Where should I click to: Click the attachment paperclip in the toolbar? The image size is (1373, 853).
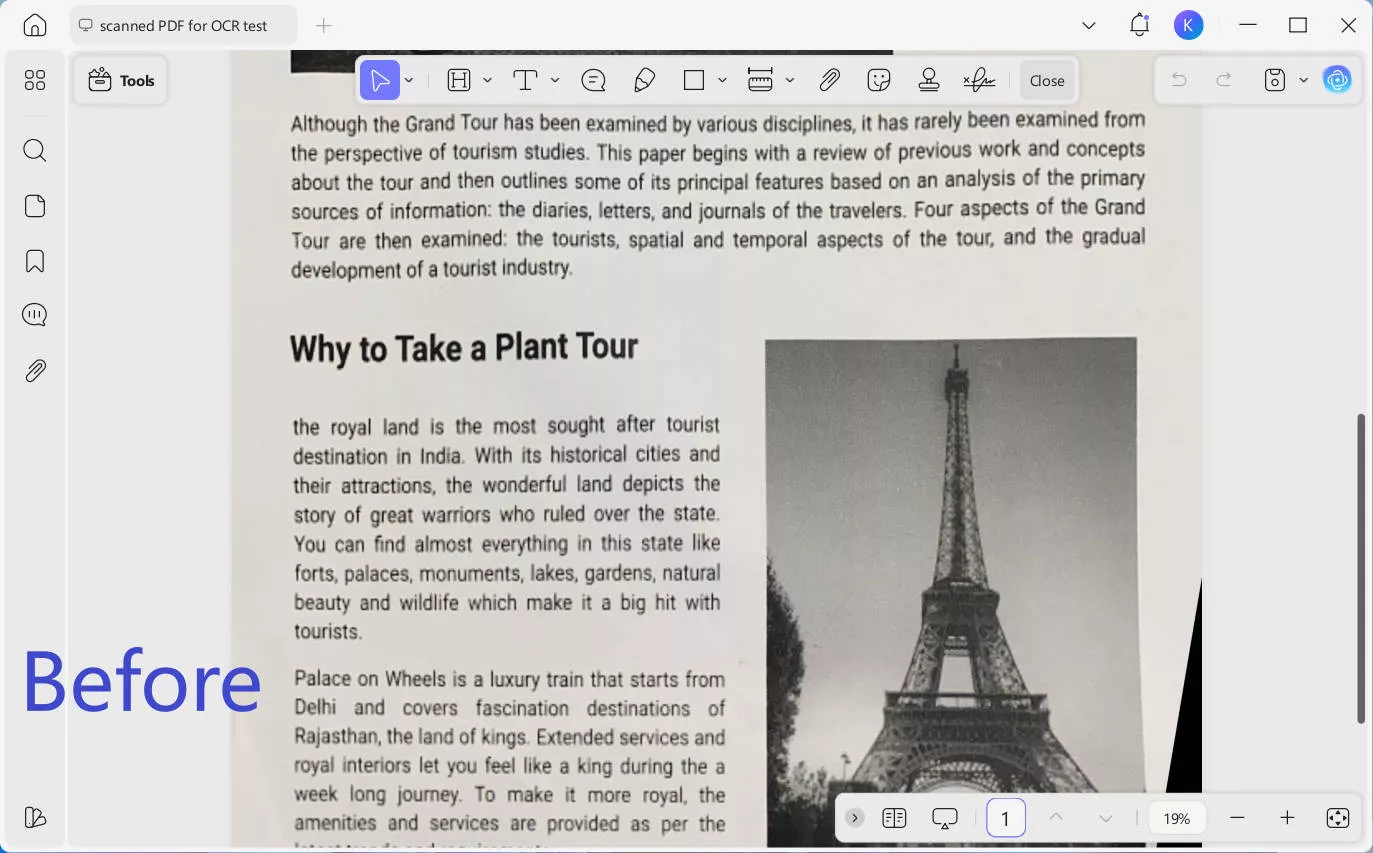click(x=829, y=81)
